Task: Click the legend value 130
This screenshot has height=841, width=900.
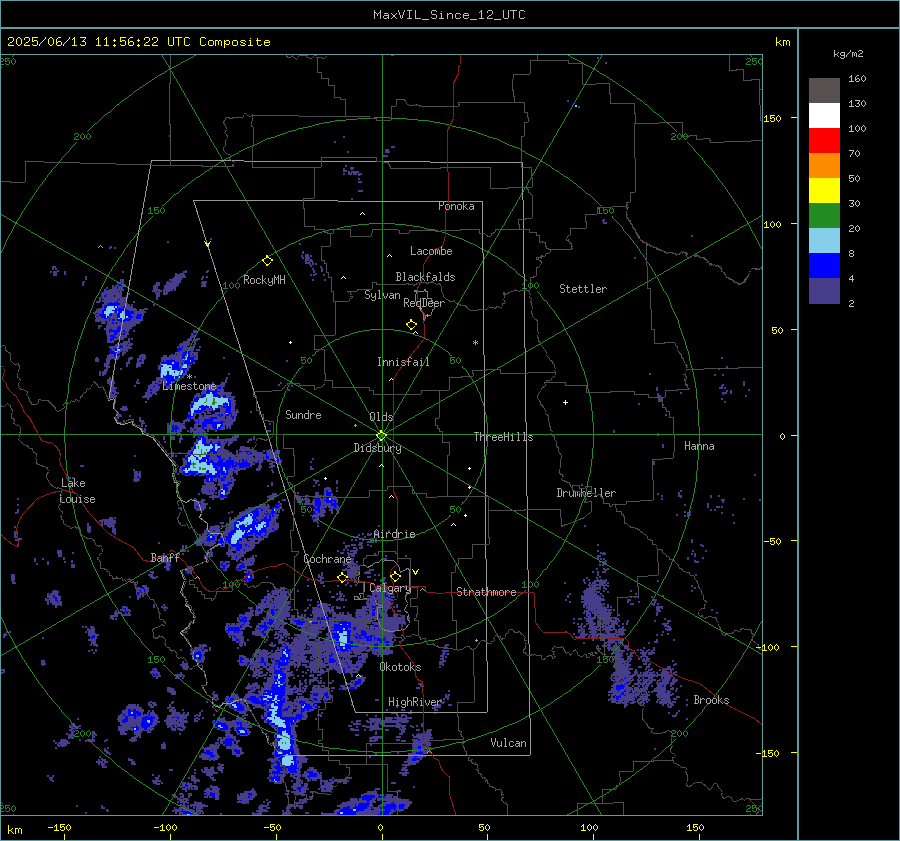Action: point(857,104)
